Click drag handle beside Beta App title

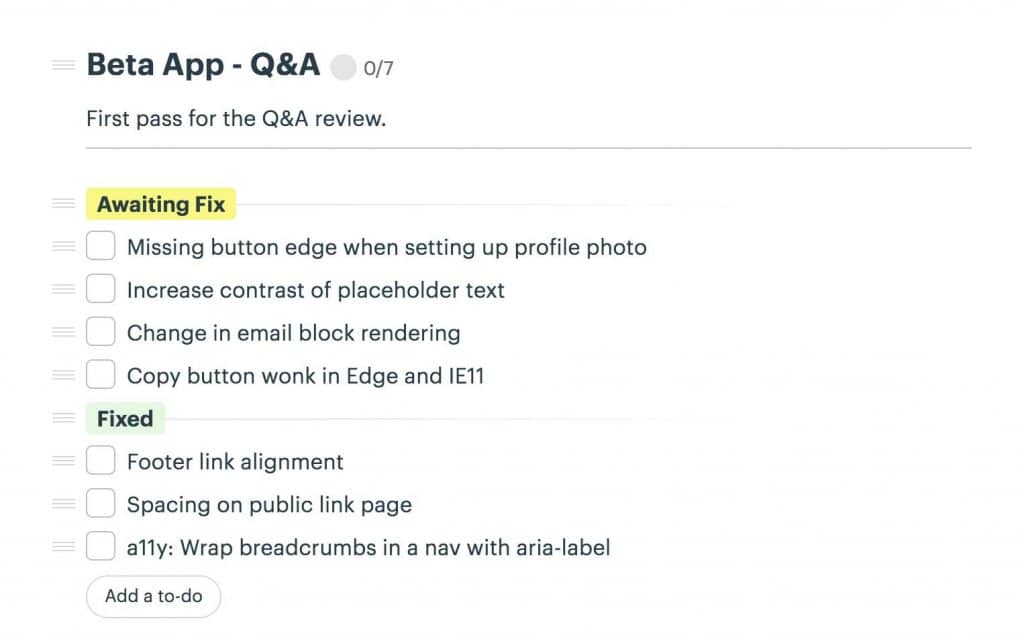[64, 65]
